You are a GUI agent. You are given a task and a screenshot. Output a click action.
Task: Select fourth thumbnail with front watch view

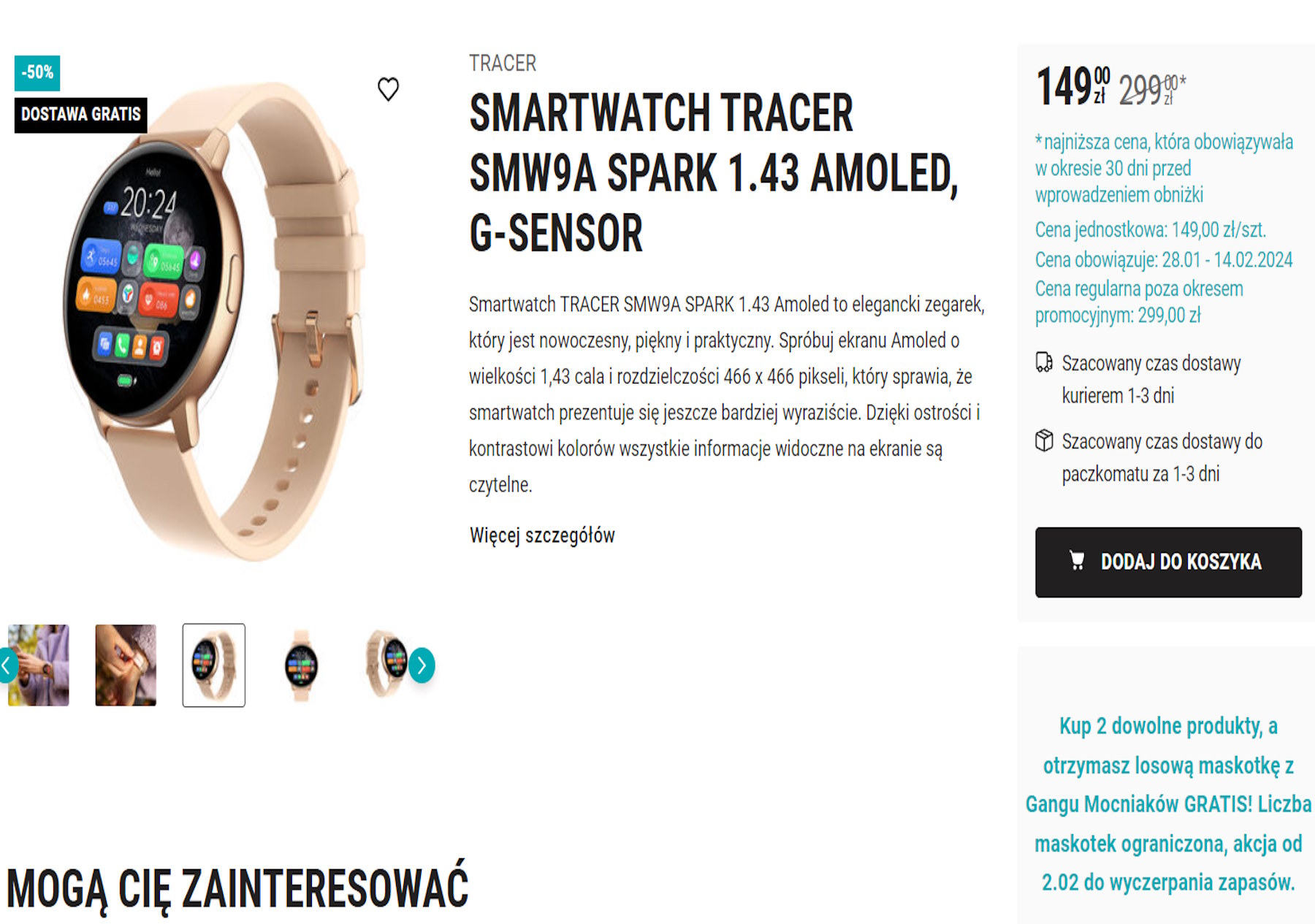pos(301,665)
